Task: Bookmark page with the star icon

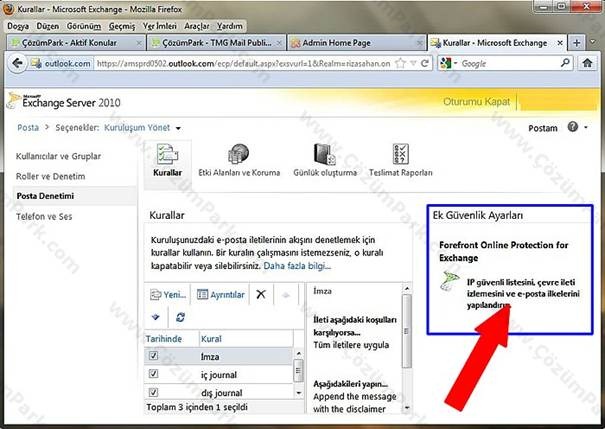Action: [x=401, y=63]
